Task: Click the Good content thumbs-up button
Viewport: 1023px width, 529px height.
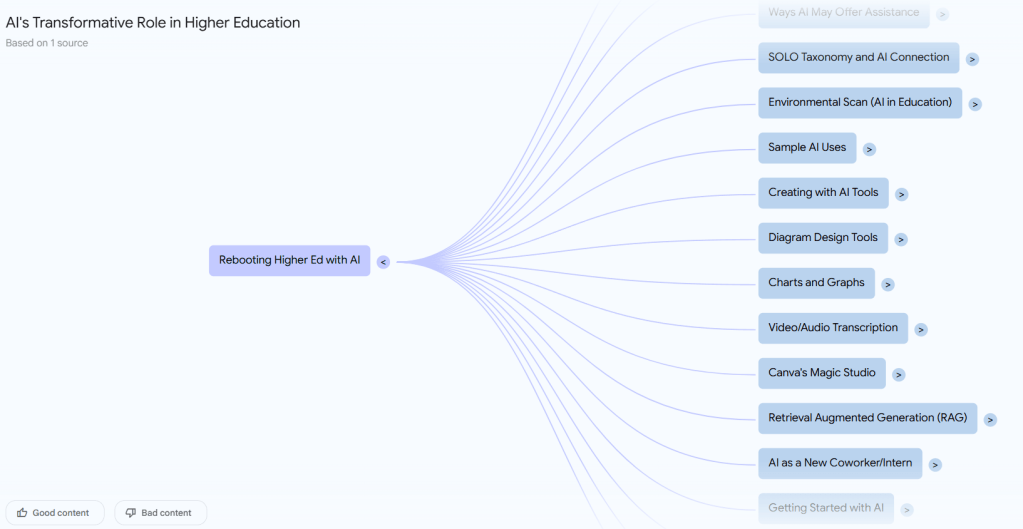Action: (54, 513)
